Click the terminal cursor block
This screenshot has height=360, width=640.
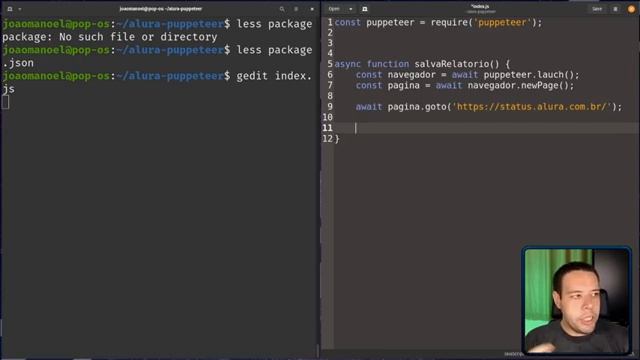pyautogui.click(x=5, y=102)
